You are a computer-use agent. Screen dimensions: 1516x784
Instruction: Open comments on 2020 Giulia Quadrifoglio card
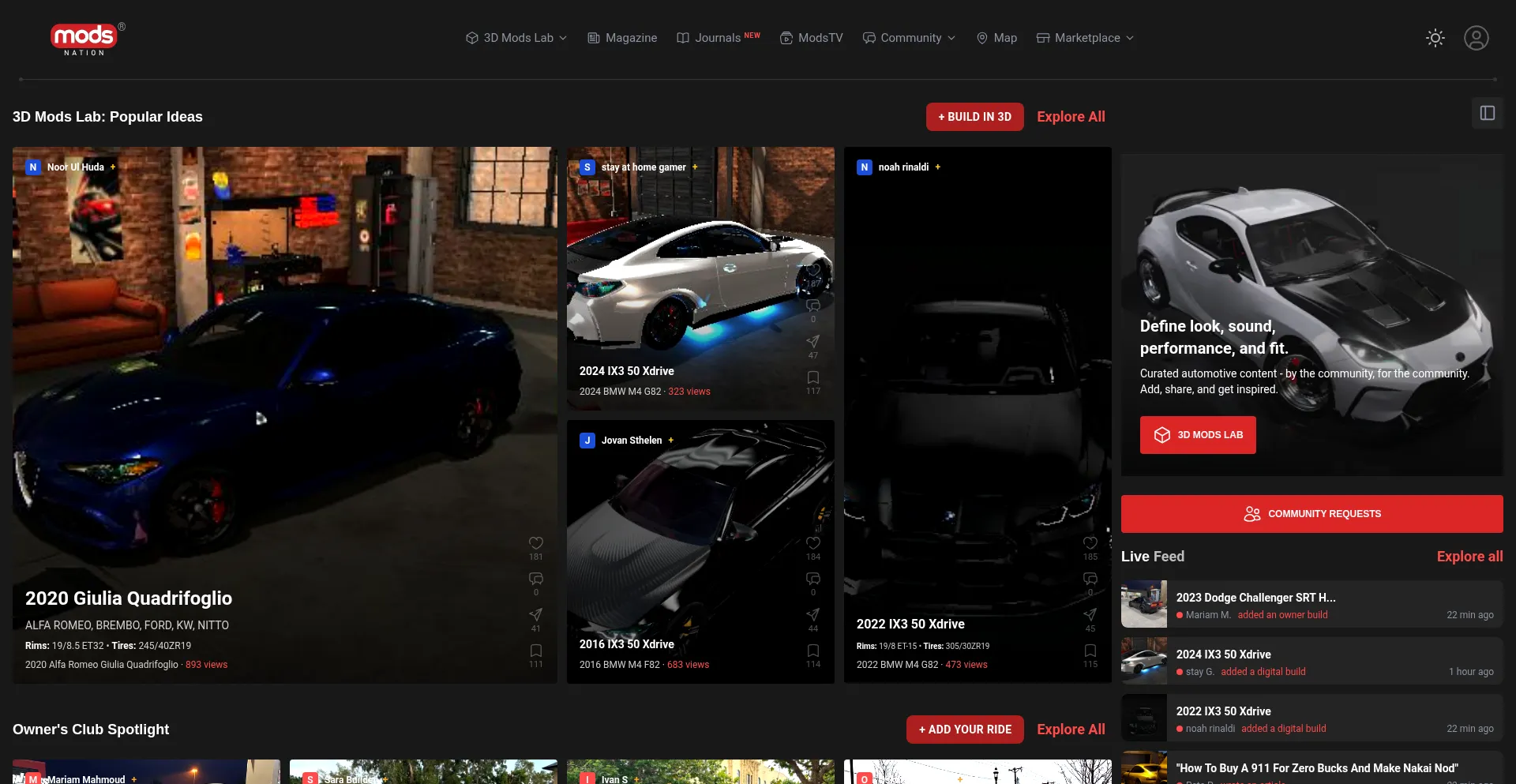[536, 579]
